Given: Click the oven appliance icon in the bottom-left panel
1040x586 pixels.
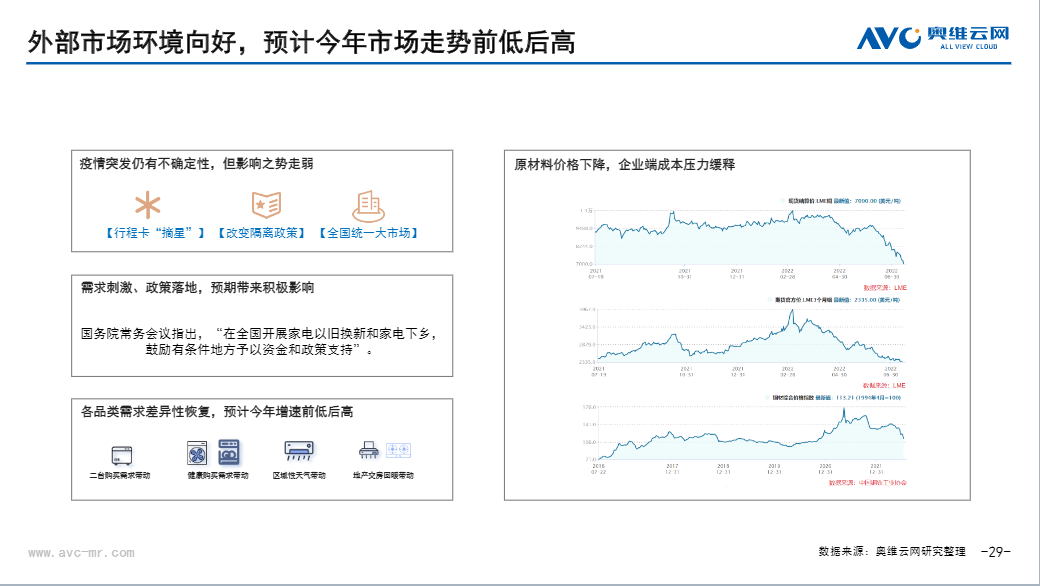Looking at the screenshot, I should pyautogui.click(x=121, y=453).
